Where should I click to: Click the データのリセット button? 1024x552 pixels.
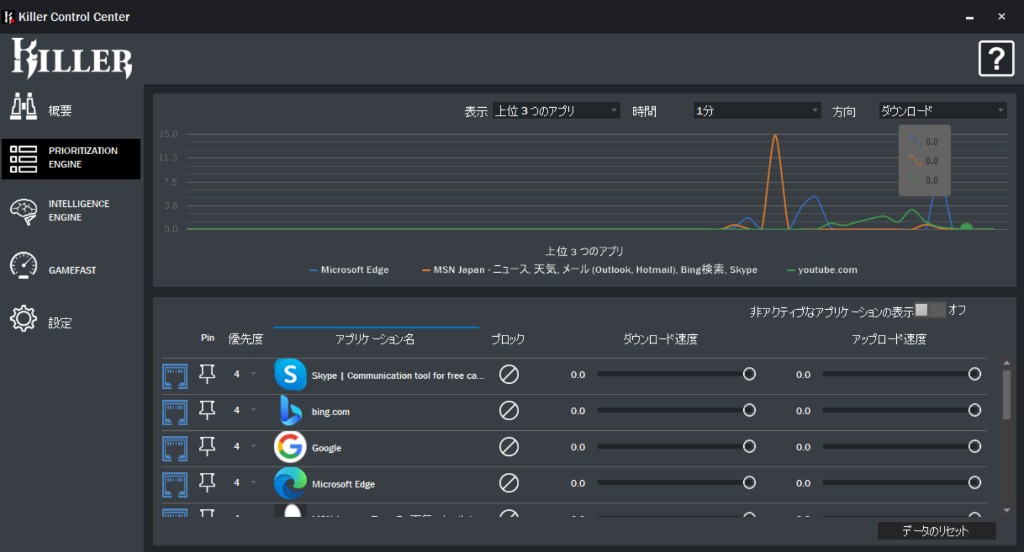click(x=936, y=531)
